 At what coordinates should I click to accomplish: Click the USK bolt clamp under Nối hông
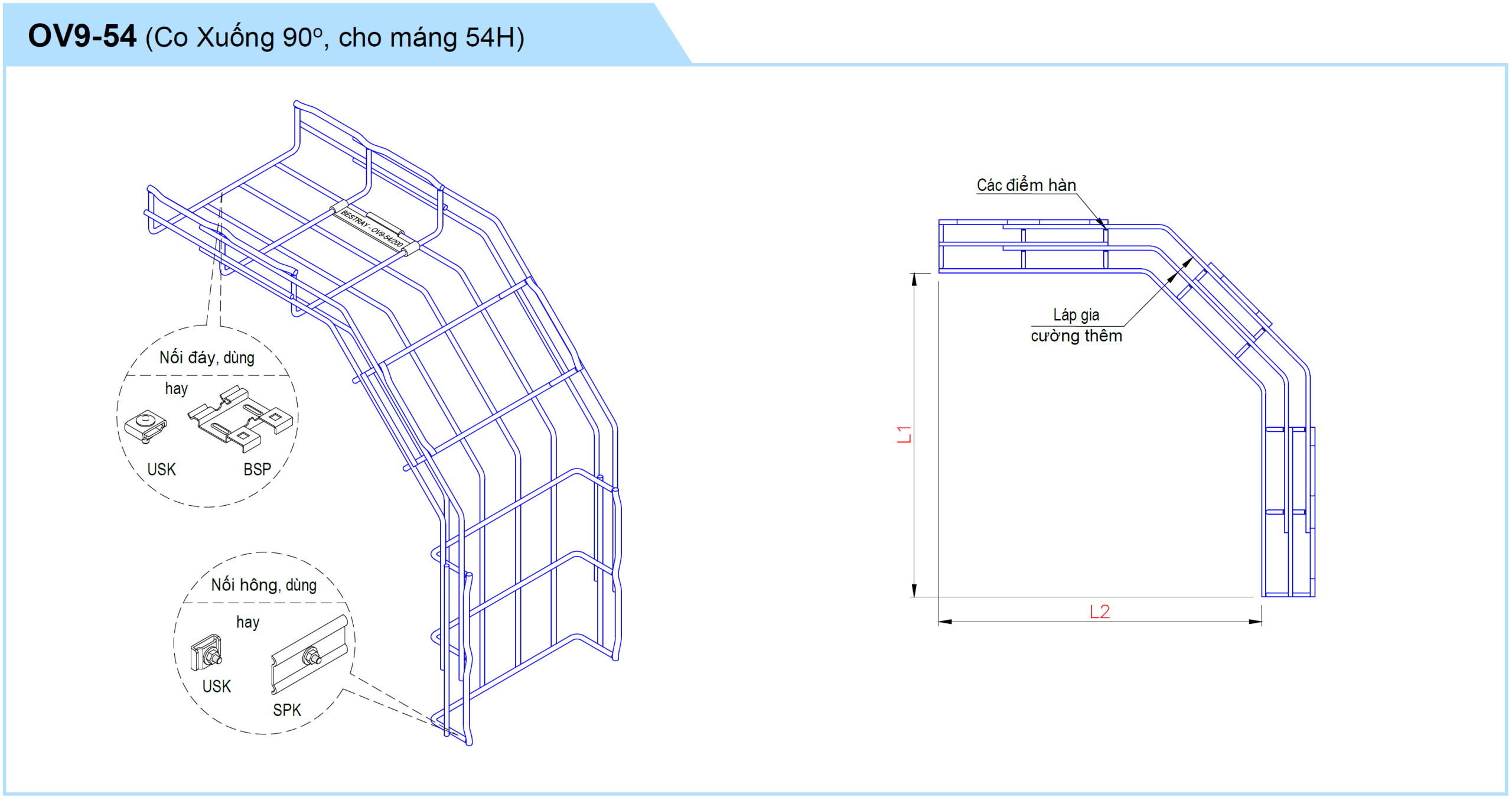click(x=206, y=653)
